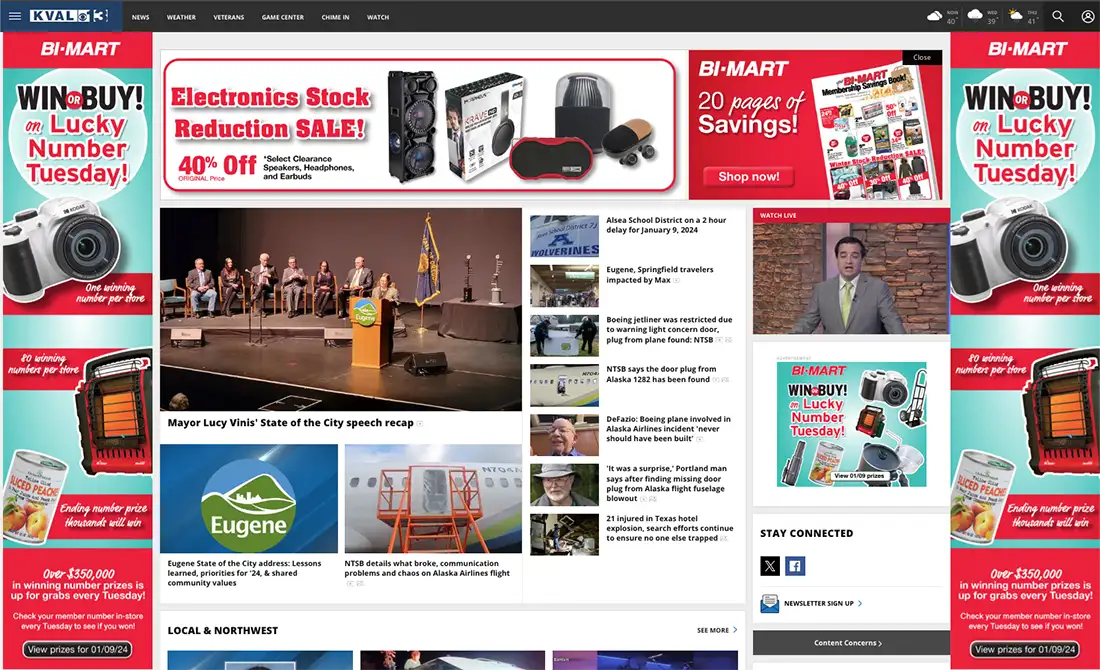Click the DeFazio portrait thumbnail
This screenshot has height=670, width=1100.
click(564, 435)
